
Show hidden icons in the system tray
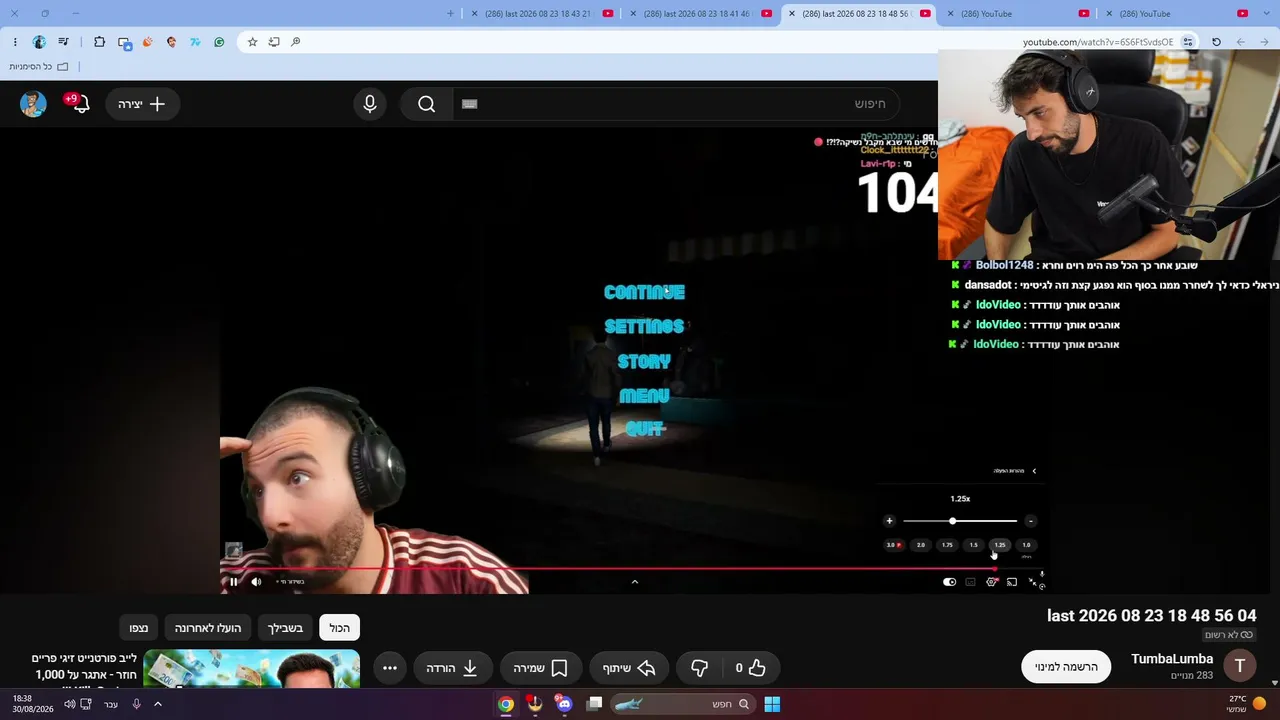click(x=157, y=704)
